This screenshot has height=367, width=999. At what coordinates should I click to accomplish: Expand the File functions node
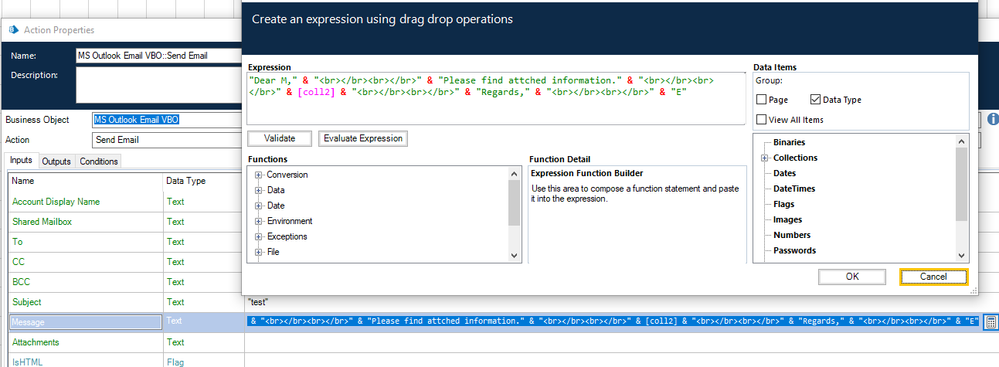click(x=259, y=252)
